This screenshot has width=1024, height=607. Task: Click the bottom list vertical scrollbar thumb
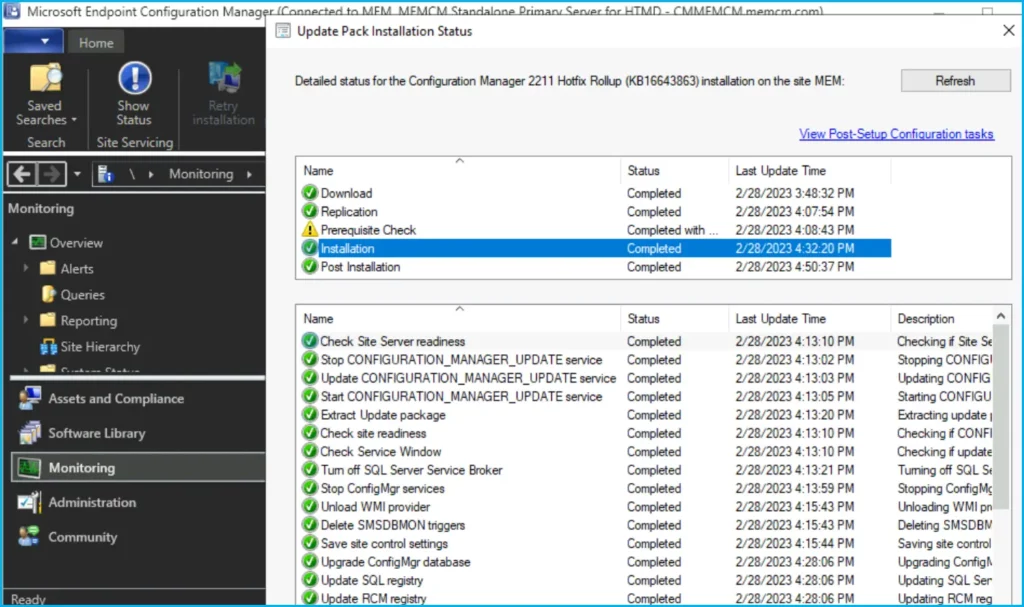pyautogui.click(x=1000, y=418)
